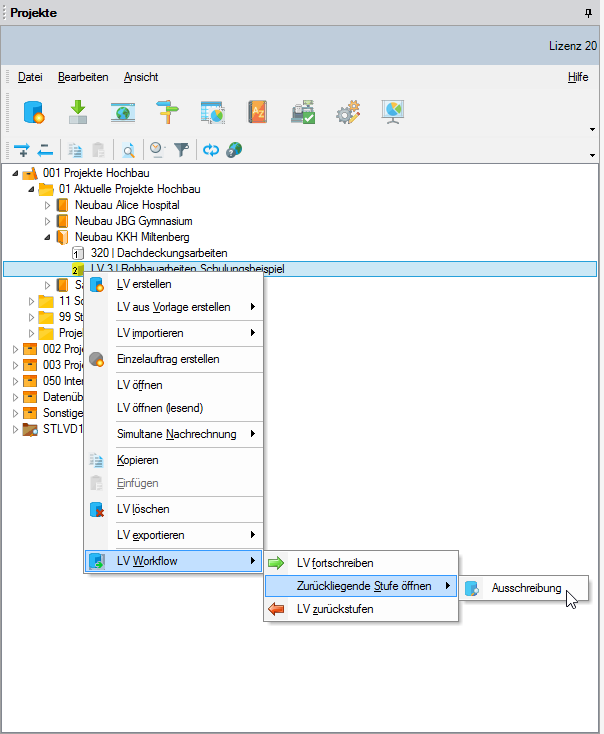Click the signpost toolbar icon
This screenshot has width=604, height=734.
click(x=167, y=112)
